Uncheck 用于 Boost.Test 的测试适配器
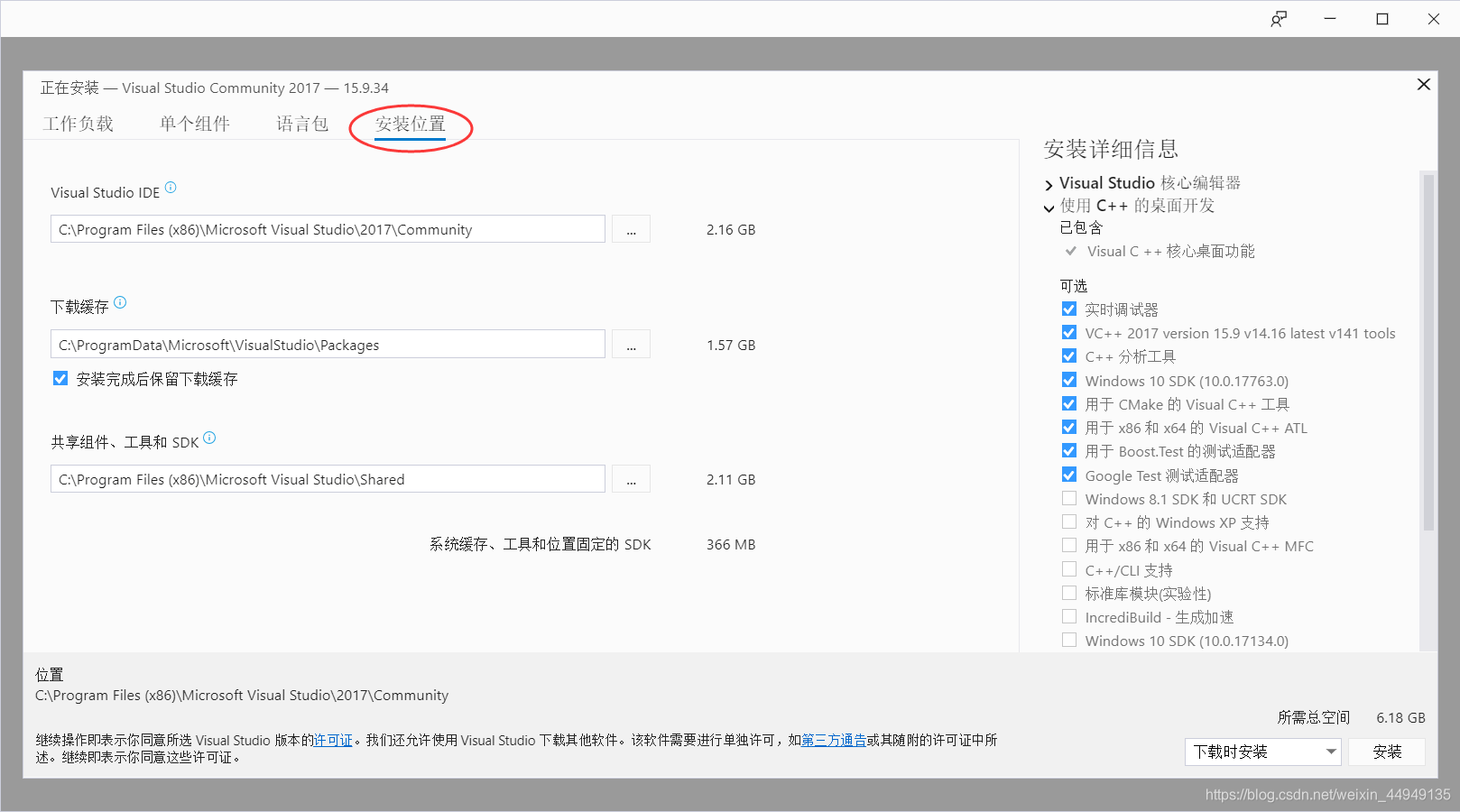The width and height of the screenshot is (1460, 812). click(x=1069, y=450)
